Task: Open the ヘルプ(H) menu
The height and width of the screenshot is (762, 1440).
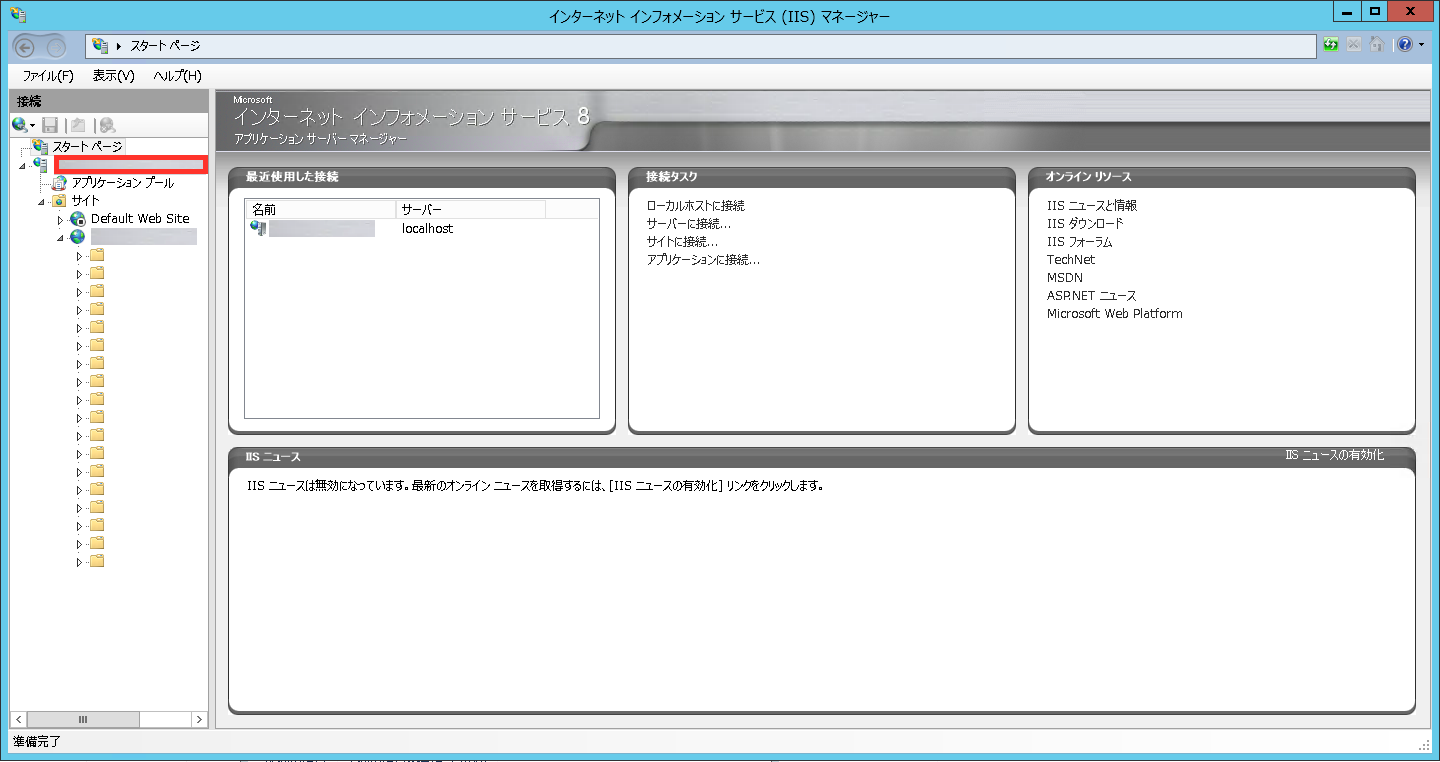Action: [x=177, y=76]
